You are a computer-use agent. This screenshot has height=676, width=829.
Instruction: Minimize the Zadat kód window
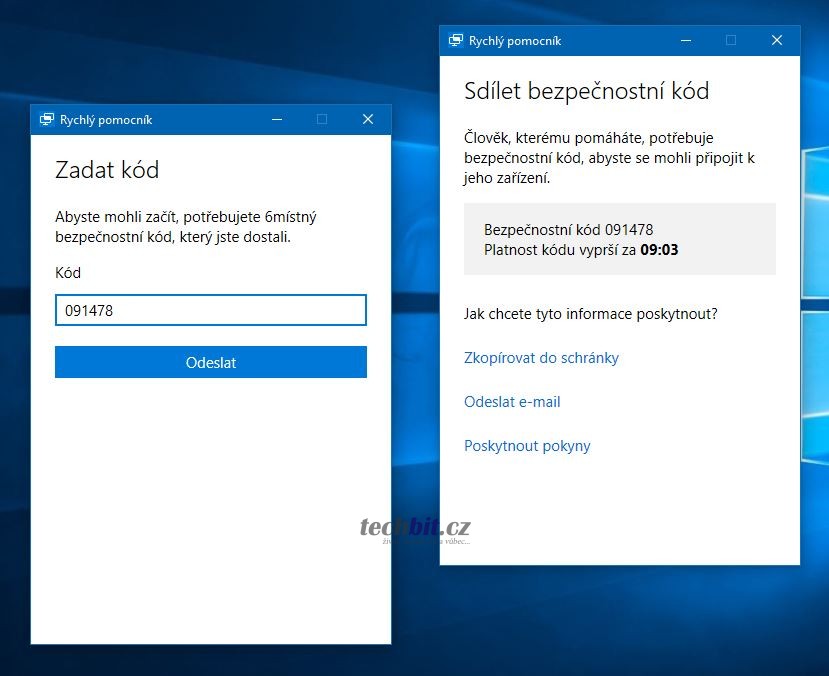pos(276,120)
